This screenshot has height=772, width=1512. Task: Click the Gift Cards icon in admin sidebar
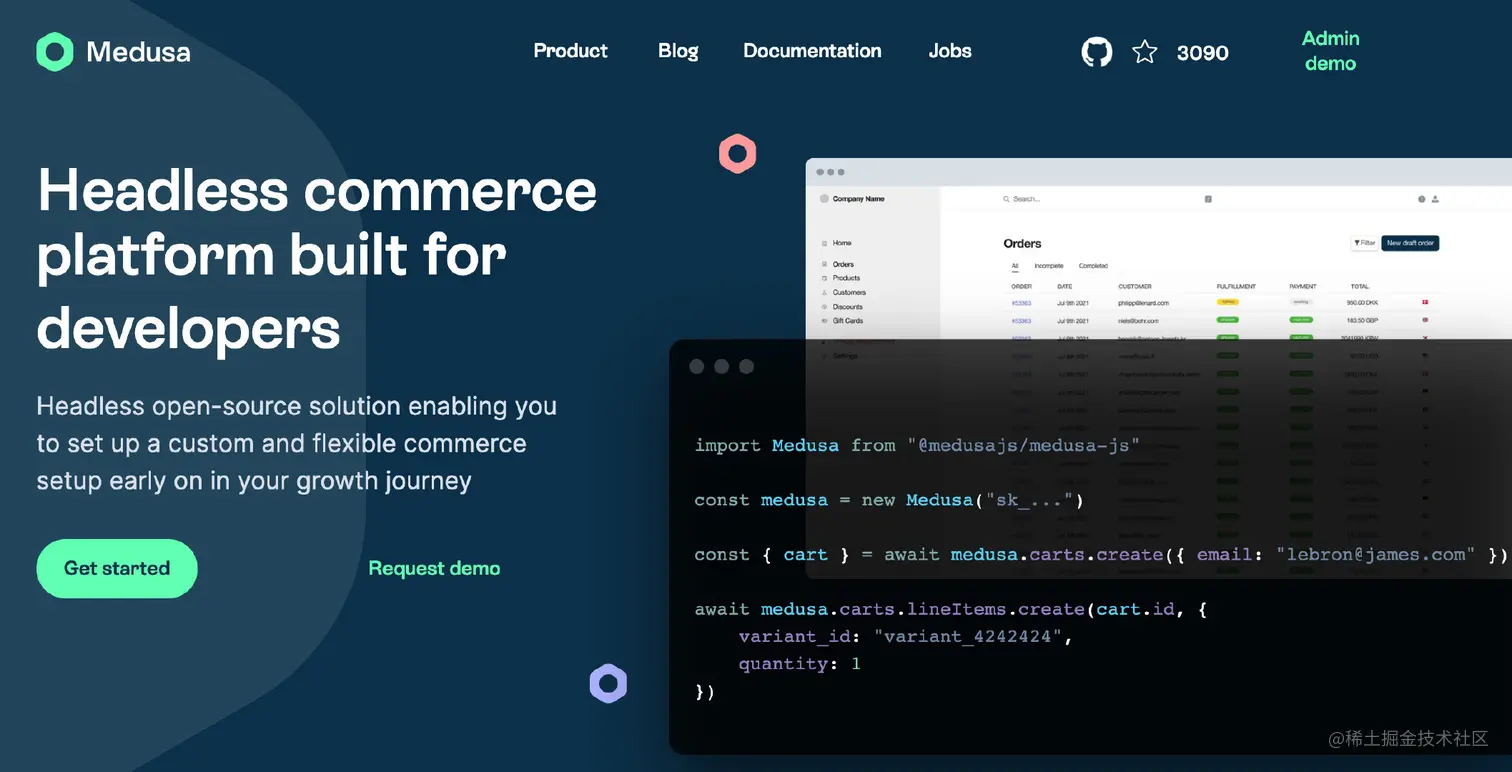[824, 321]
